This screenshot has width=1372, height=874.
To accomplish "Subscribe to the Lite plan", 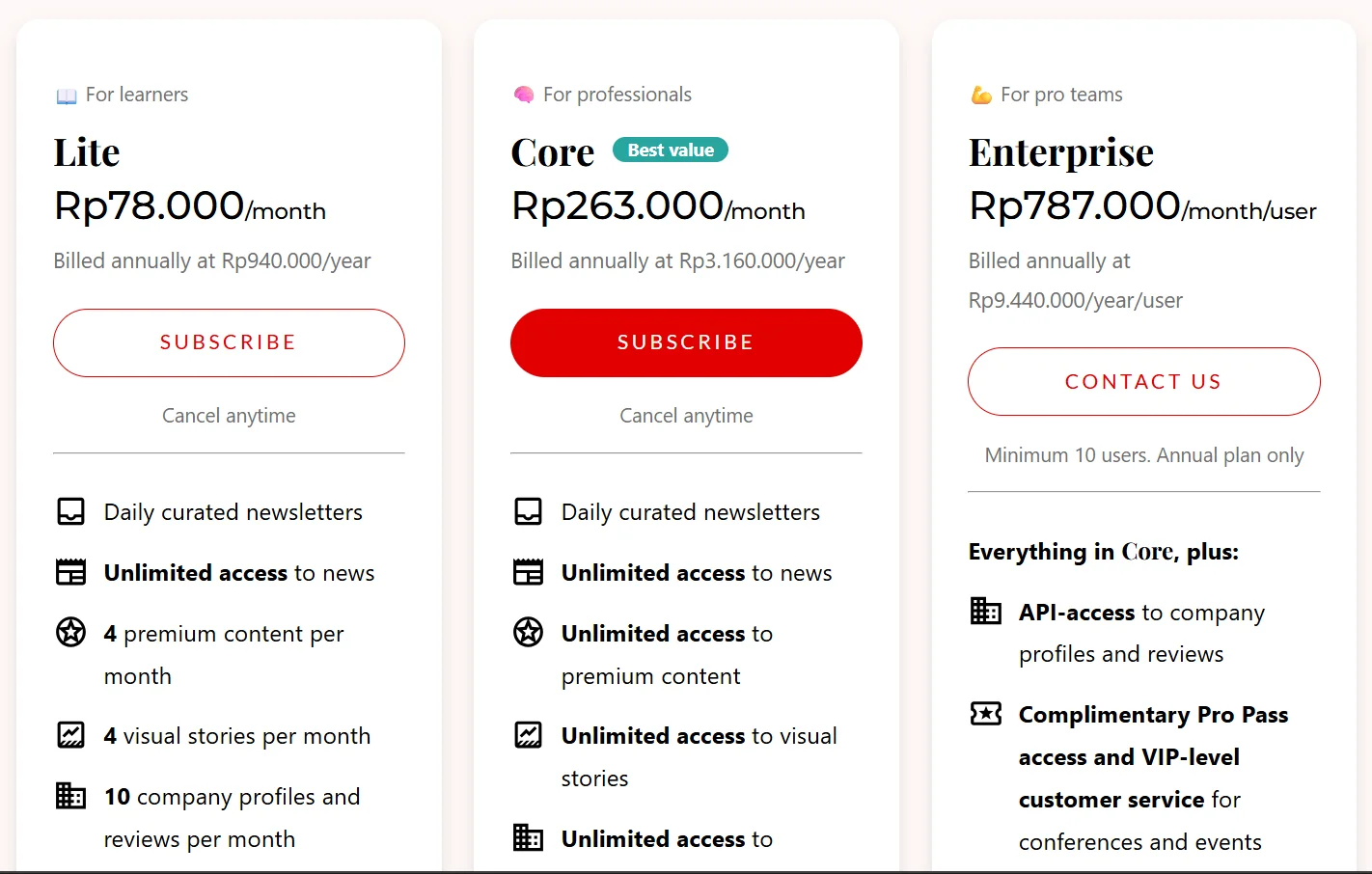I will (x=229, y=342).
